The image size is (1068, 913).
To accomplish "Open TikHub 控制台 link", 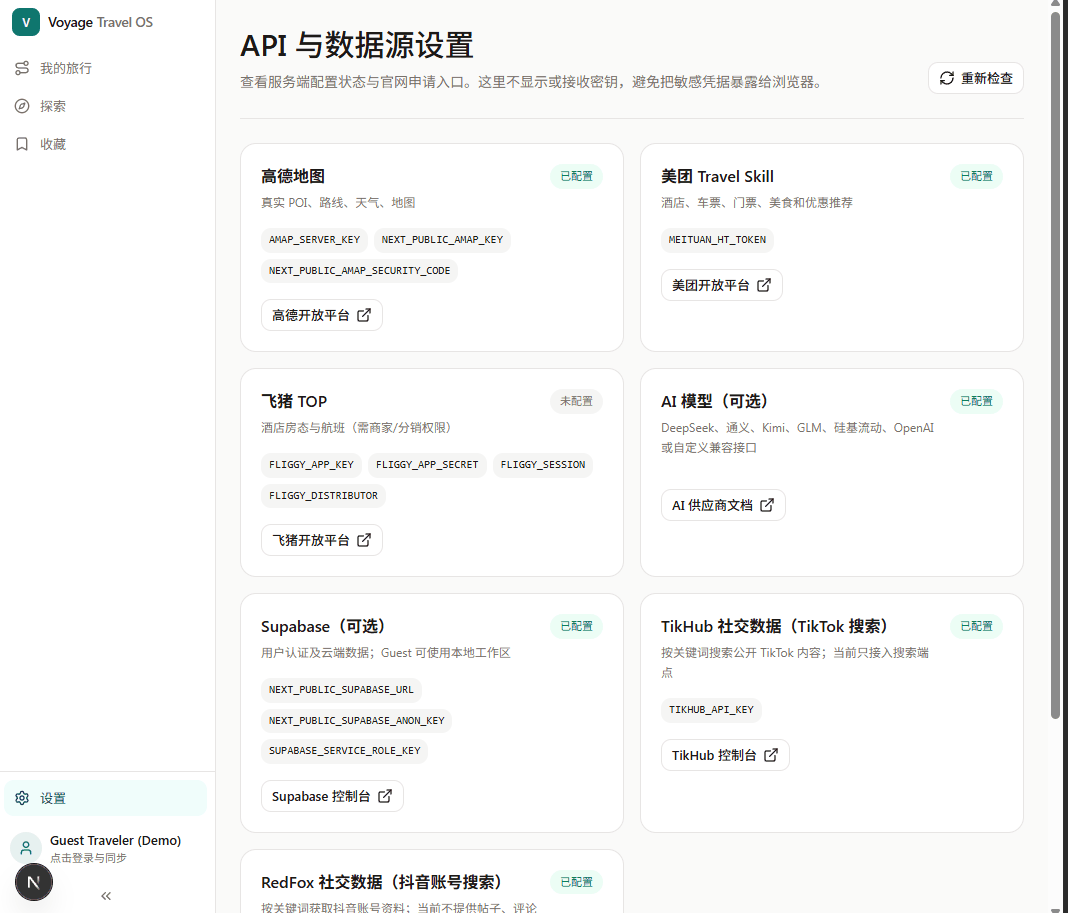I will [725, 755].
